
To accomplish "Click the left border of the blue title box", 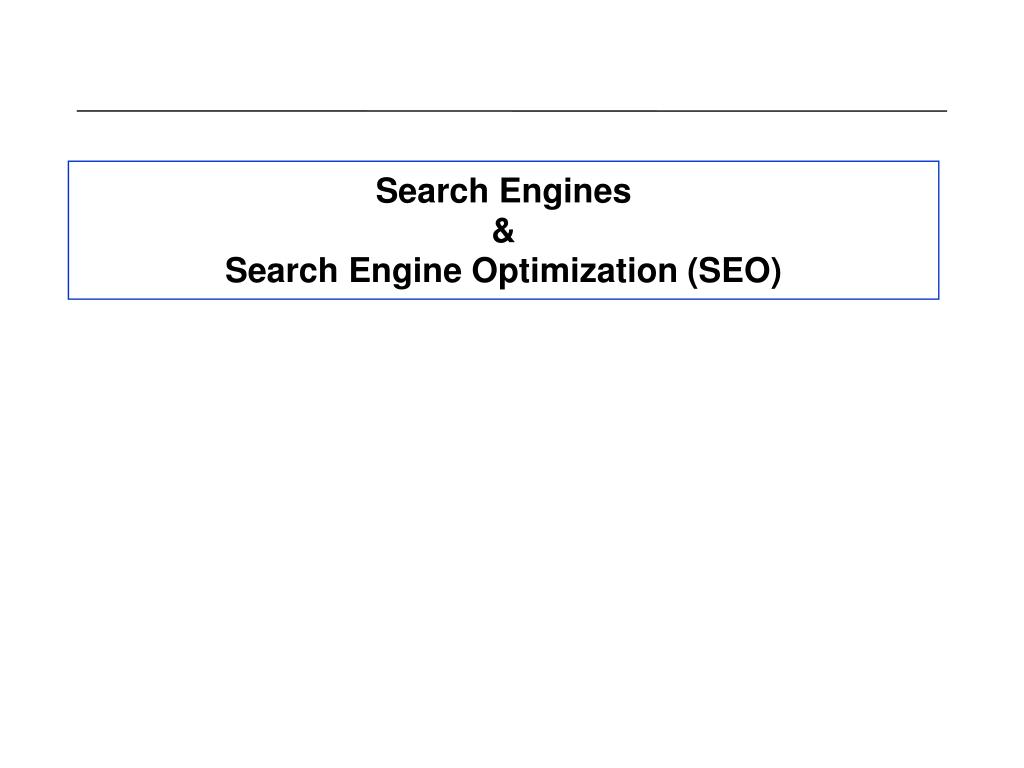I will [69, 230].
